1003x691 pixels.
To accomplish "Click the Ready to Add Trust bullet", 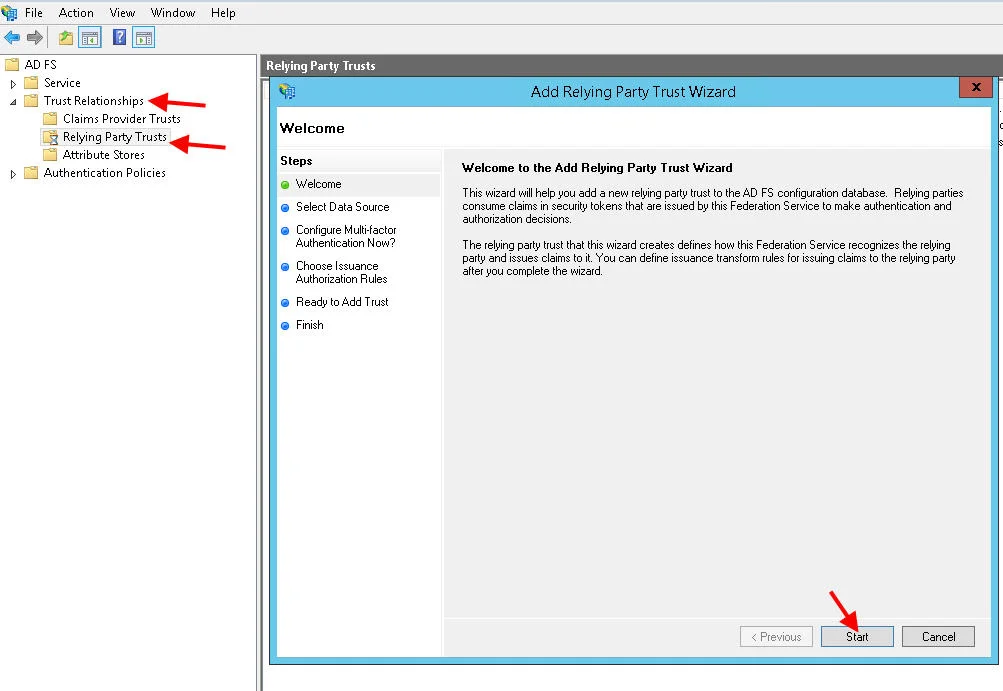I will (x=285, y=303).
